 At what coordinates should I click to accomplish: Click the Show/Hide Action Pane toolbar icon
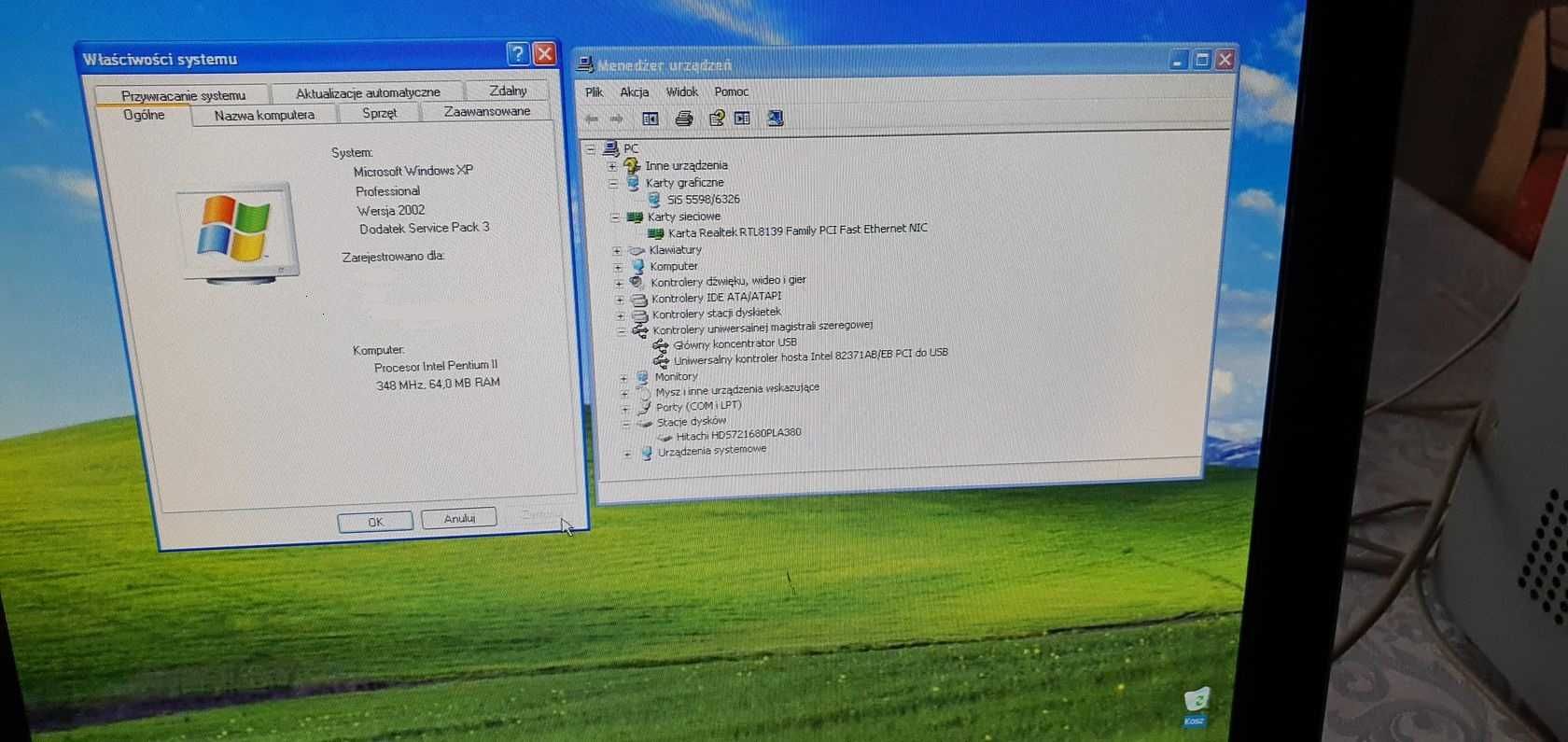pos(743,118)
